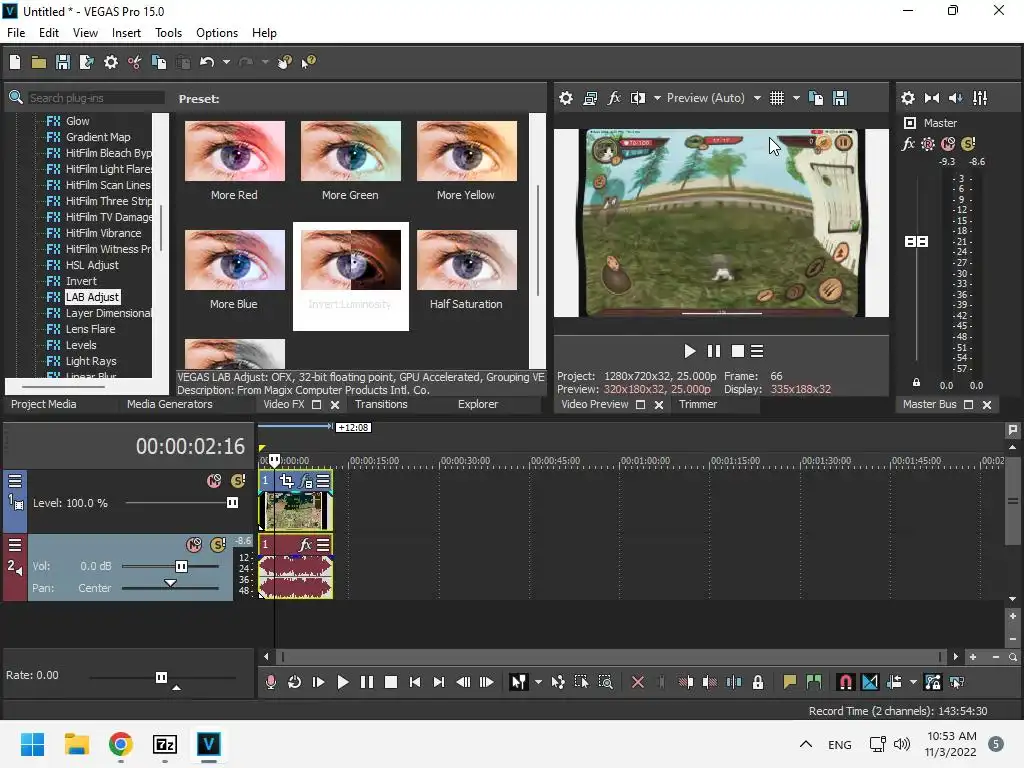Open Master Bus audio properties gear
1024x768 pixels.
tap(908, 98)
